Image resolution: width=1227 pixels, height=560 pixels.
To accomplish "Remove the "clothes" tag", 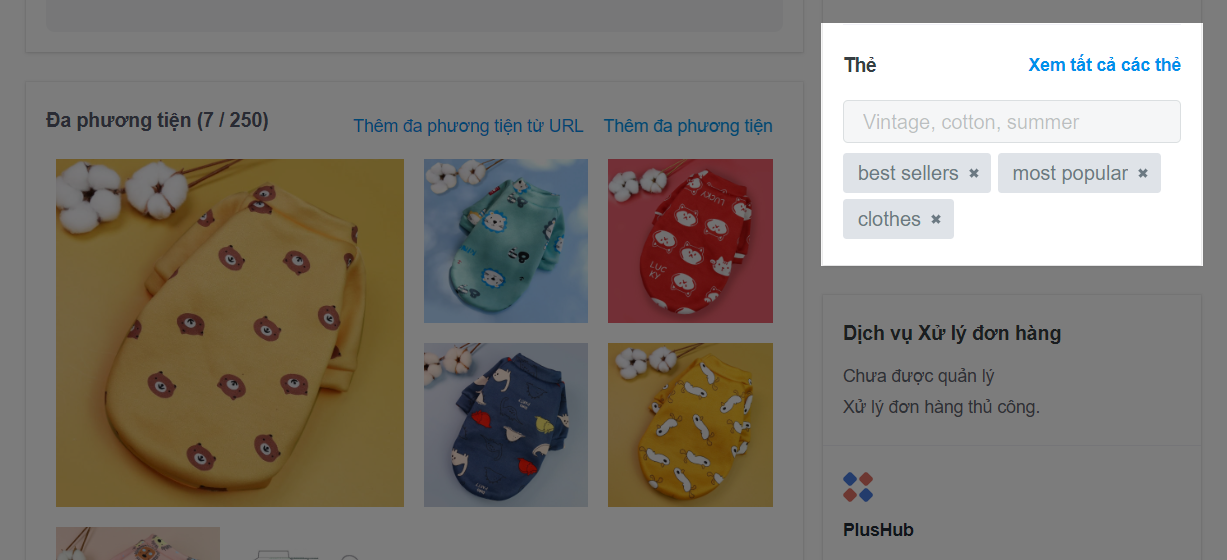I will coord(936,219).
